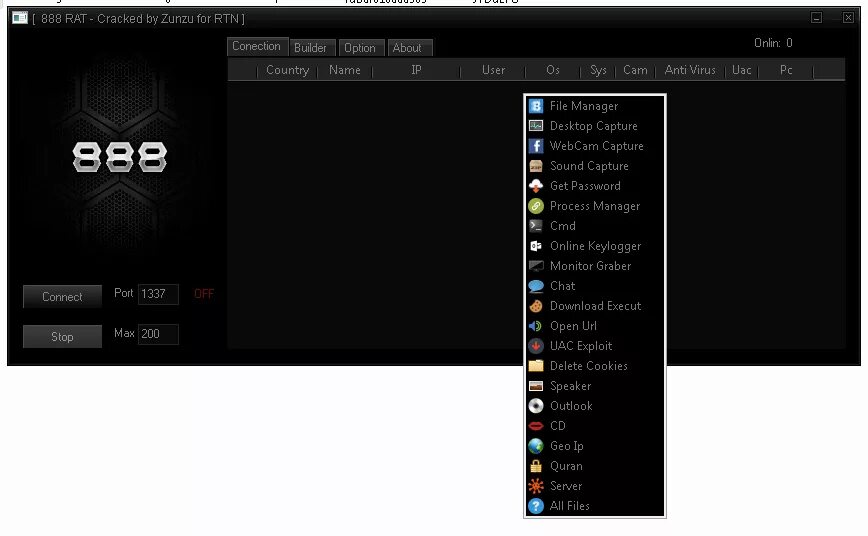Click the globe icon beside Geo Ip
868x536 pixels.
point(536,446)
